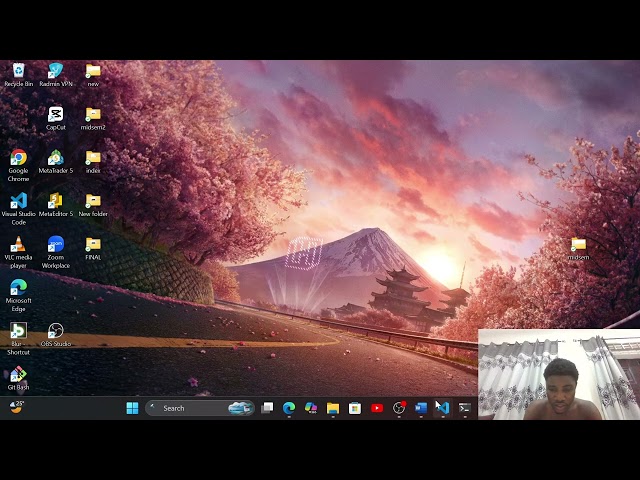Select the Radmin VPN shortcut
Viewport: 640px width, 480px height.
56,75
